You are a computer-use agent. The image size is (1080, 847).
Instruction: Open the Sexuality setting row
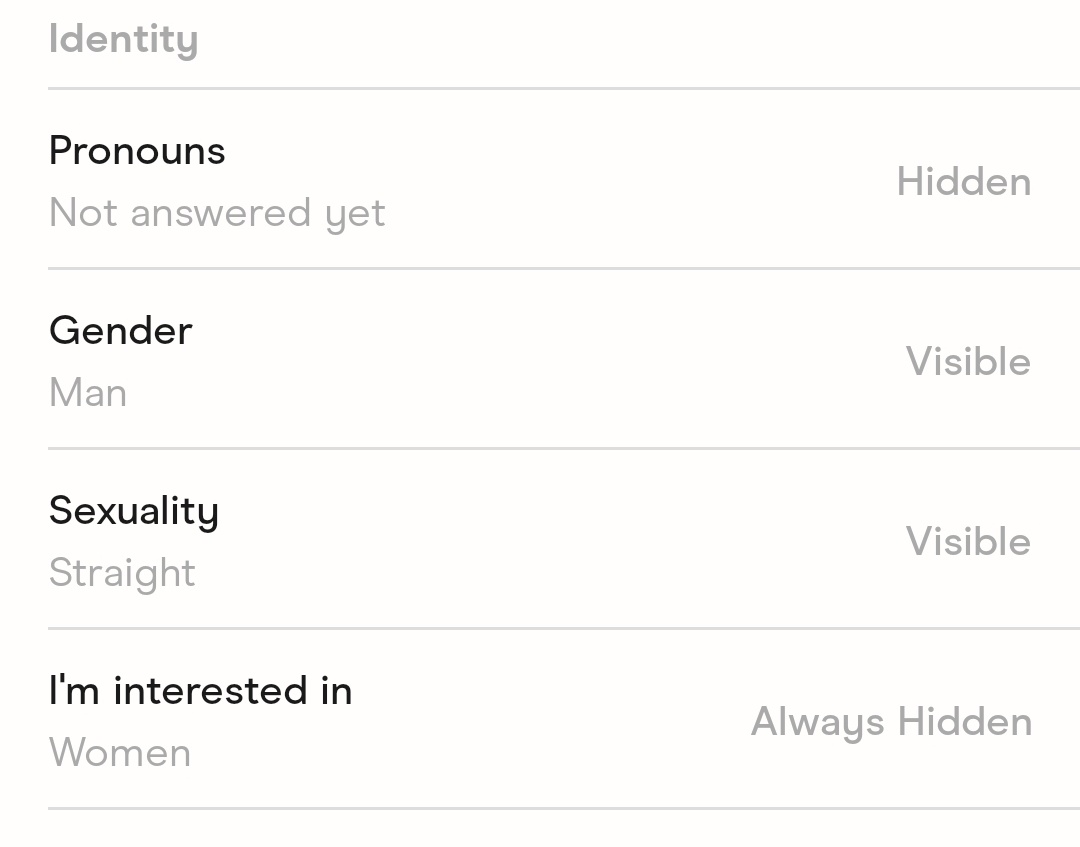tap(540, 541)
